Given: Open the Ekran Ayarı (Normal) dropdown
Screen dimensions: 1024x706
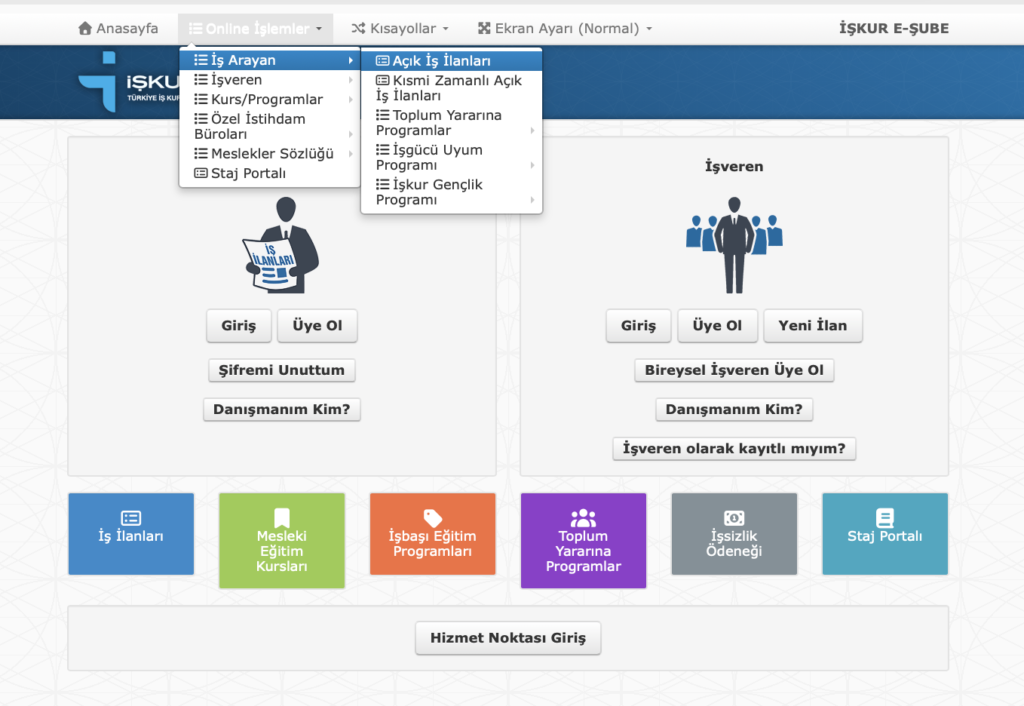Looking at the screenshot, I should point(565,29).
